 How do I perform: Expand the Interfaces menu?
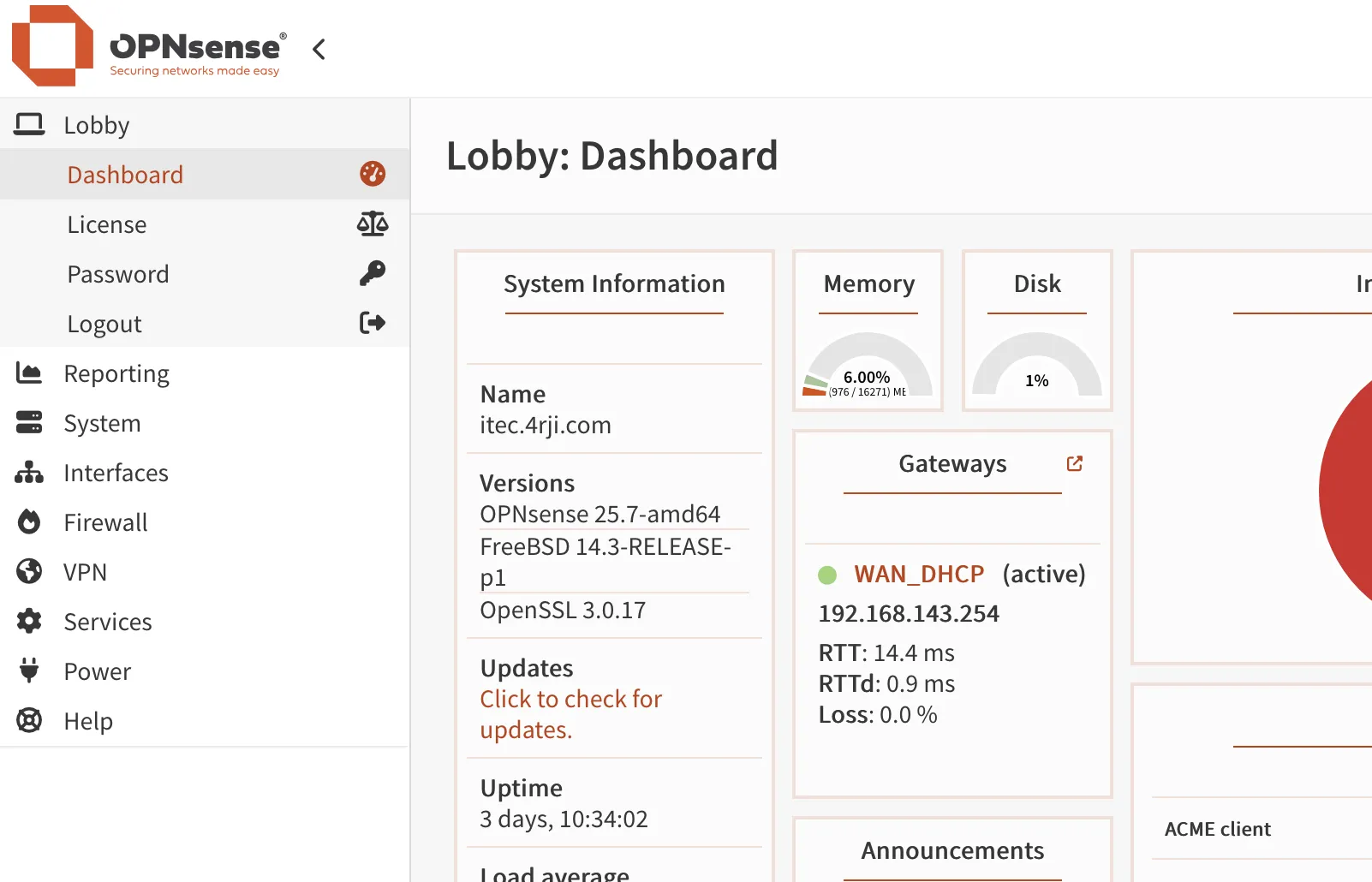(x=116, y=473)
